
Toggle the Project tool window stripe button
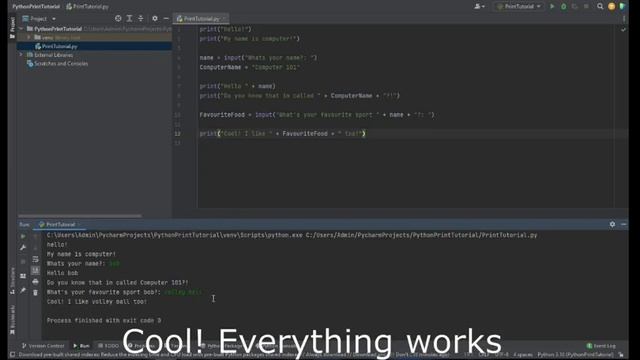(12, 28)
